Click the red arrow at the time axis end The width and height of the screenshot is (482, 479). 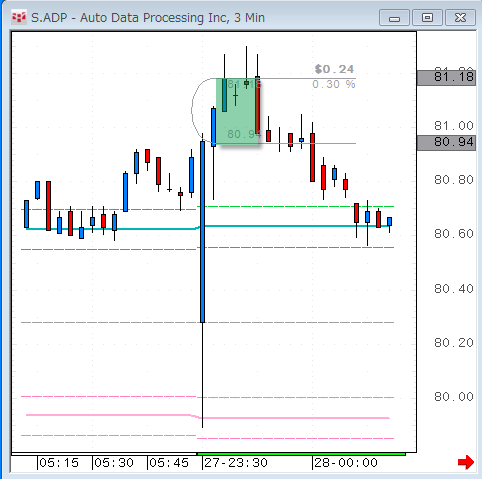pos(466,462)
